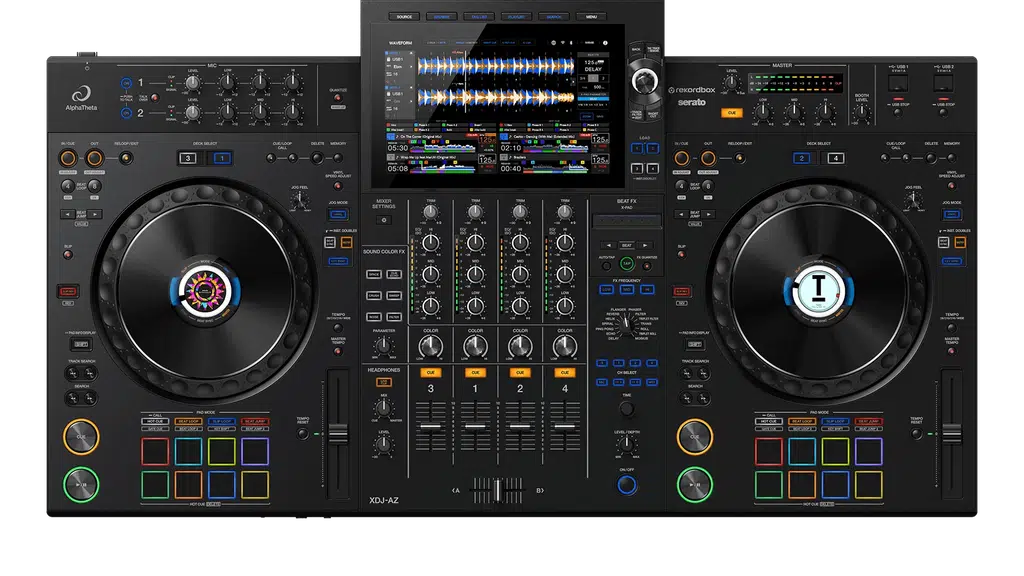Click the Beat FX type selector knob
The width and height of the screenshot is (1024, 576).
(626, 324)
